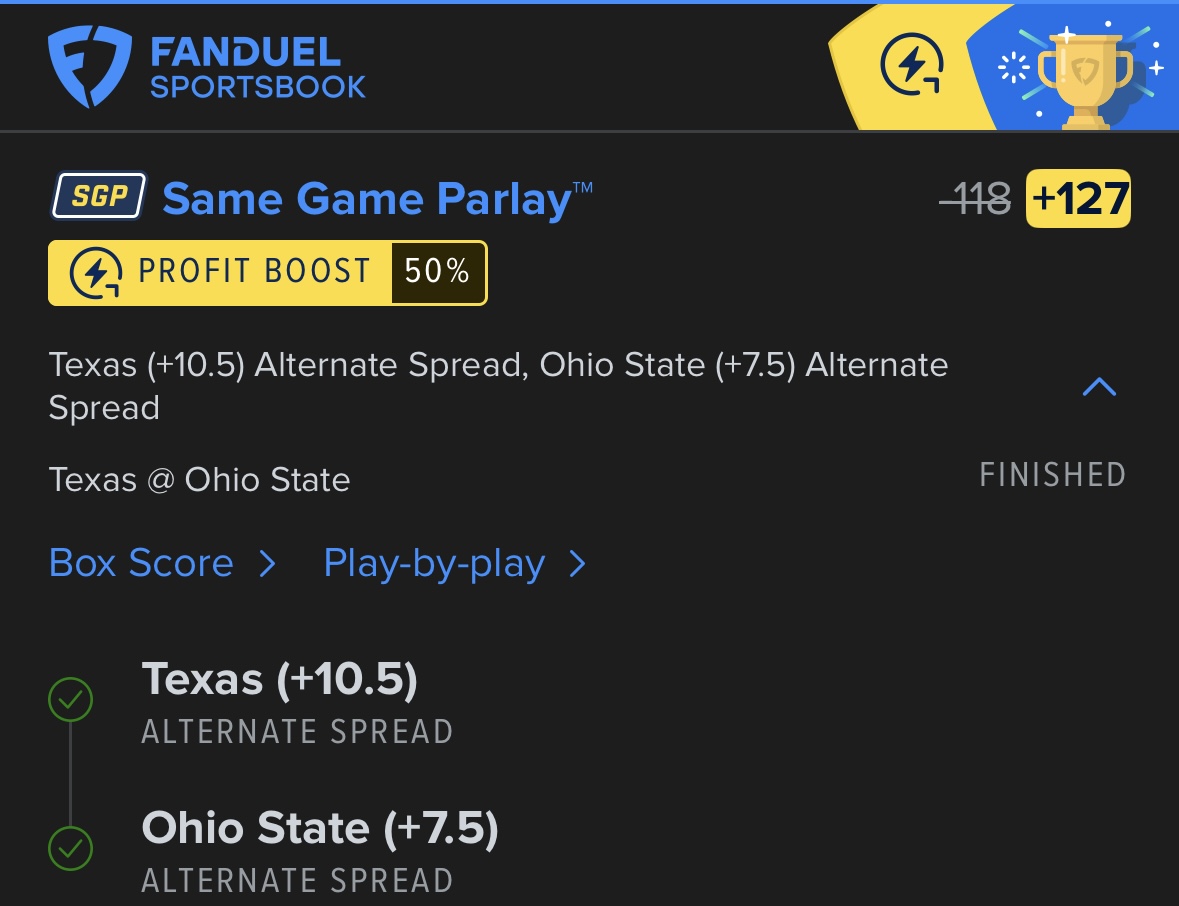Tap the Texas @ Ohio State matchup
The image size is (1179, 906).
point(199,480)
